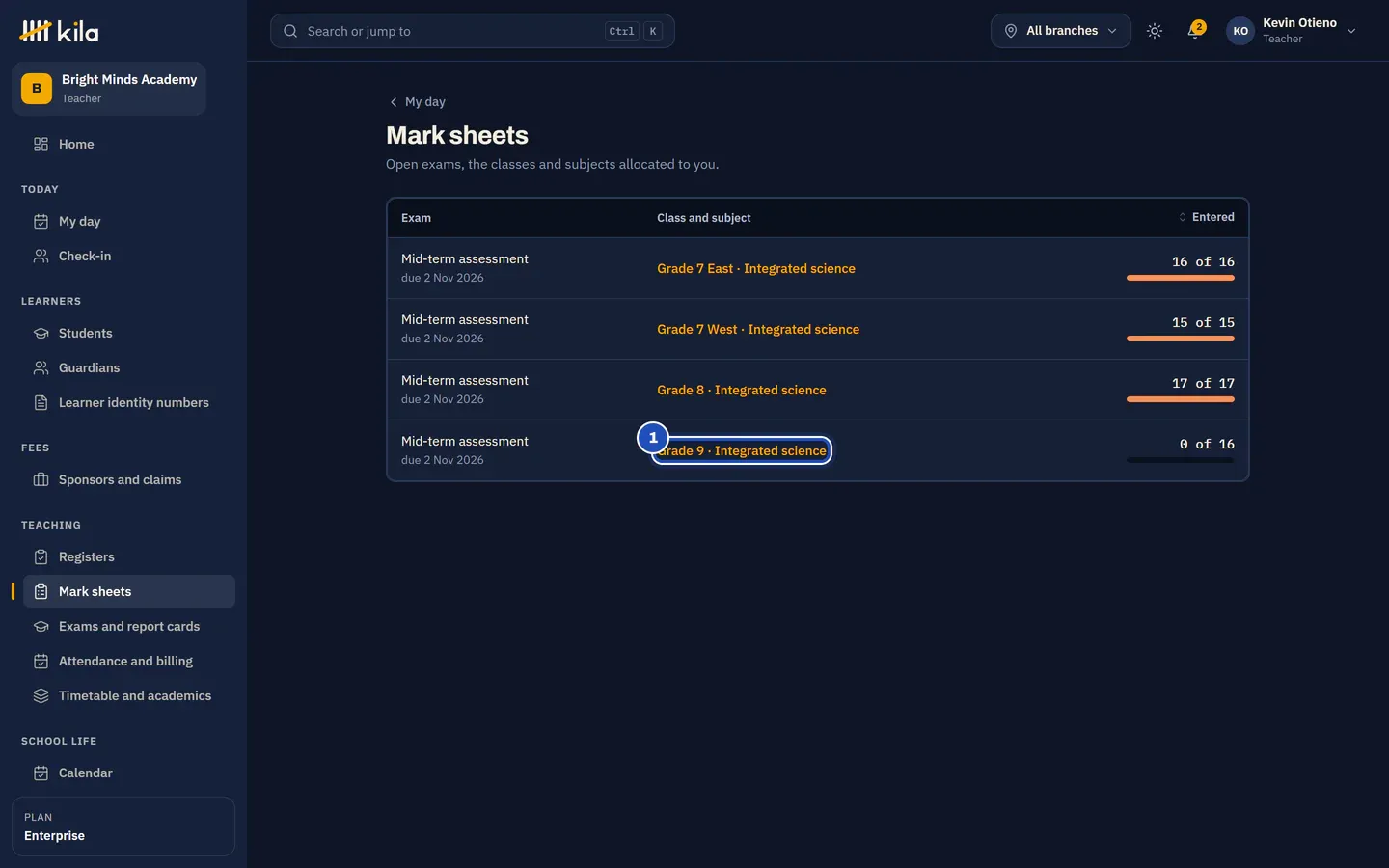Click the Learner identity numbers document icon
This screenshot has width=1389, height=868.
pos(41,402)
